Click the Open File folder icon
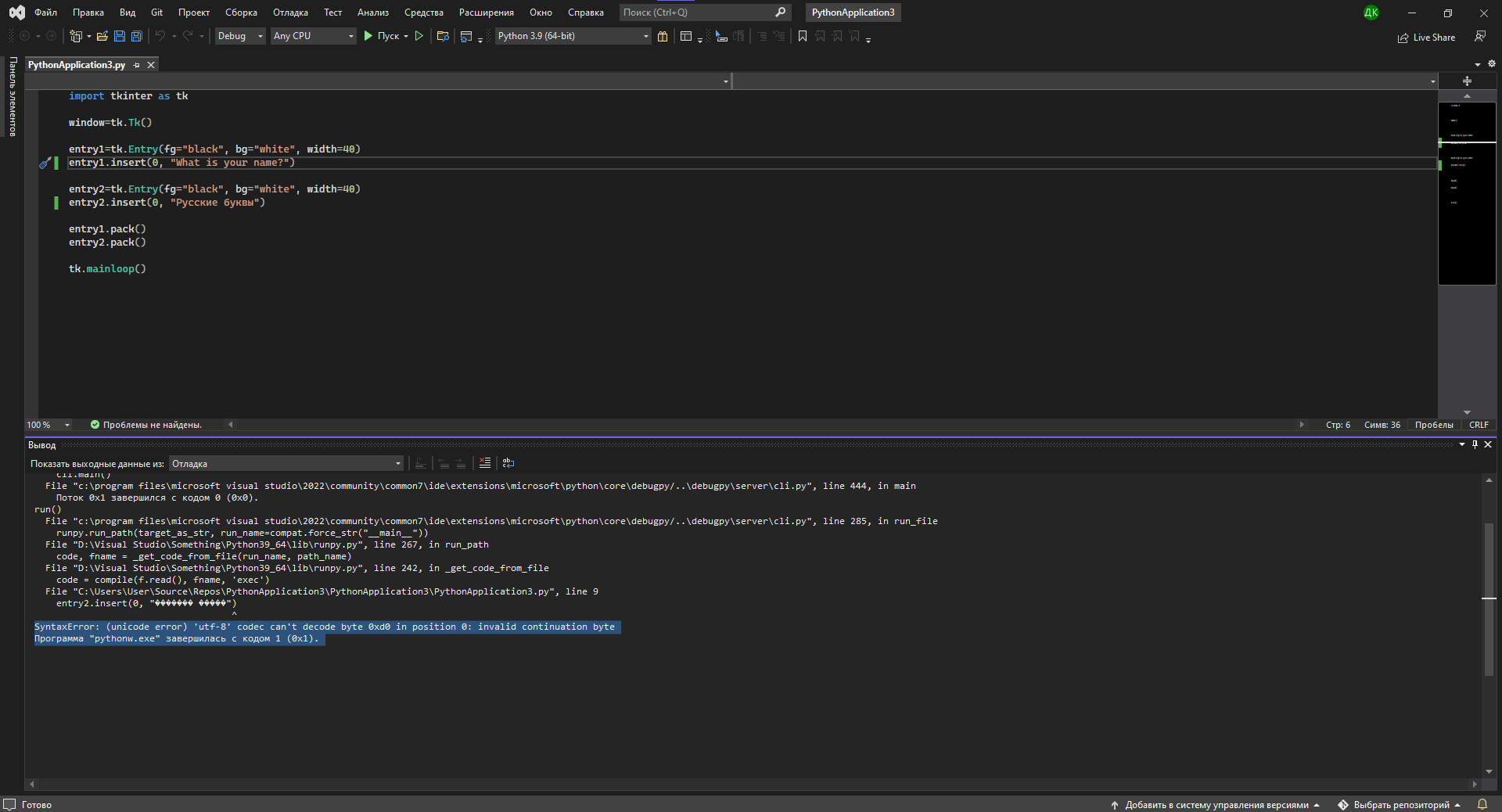 click(x=102, y=36)
